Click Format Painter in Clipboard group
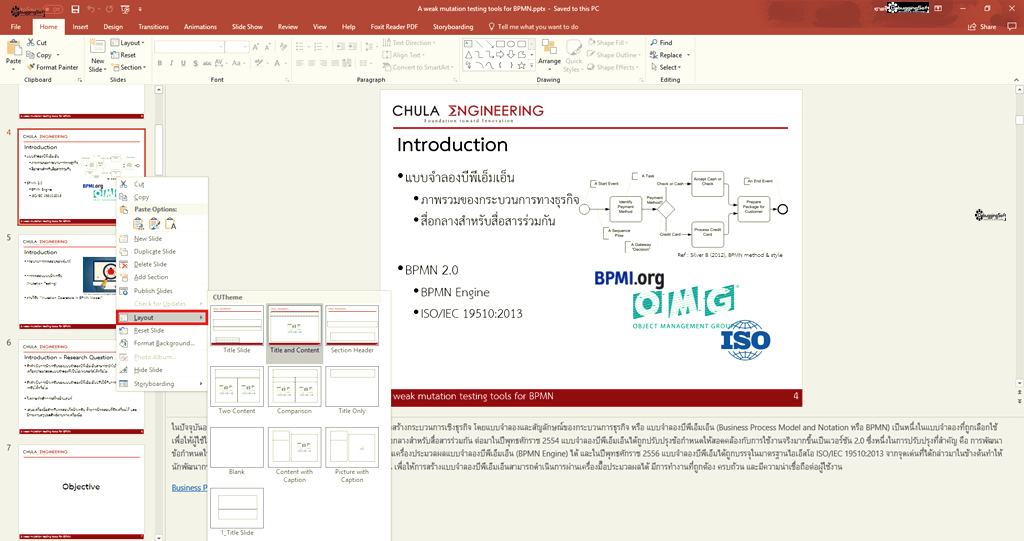 (52, 67)
